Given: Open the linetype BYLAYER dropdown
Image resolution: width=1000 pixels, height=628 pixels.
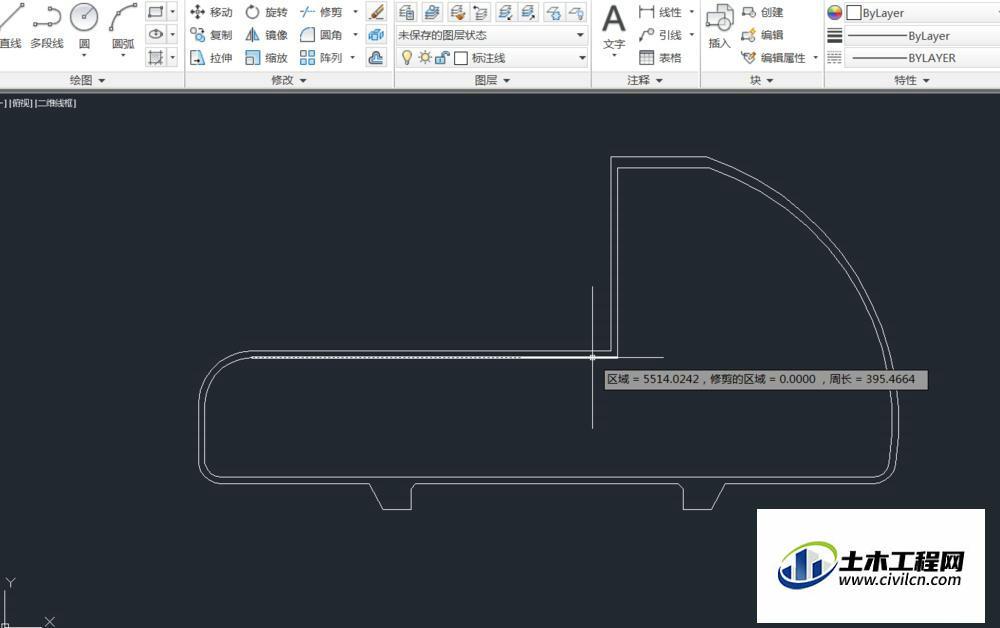Looking at the screenshot, I should [x=922, y=58].
